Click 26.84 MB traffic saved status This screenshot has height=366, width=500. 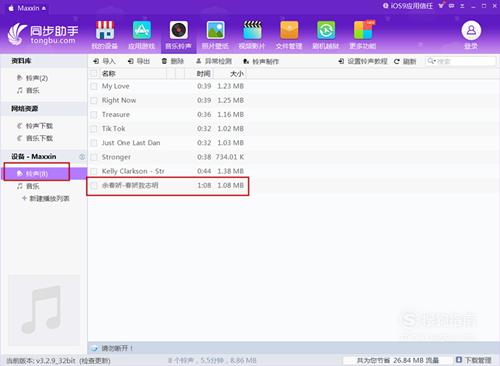point(398,360)
